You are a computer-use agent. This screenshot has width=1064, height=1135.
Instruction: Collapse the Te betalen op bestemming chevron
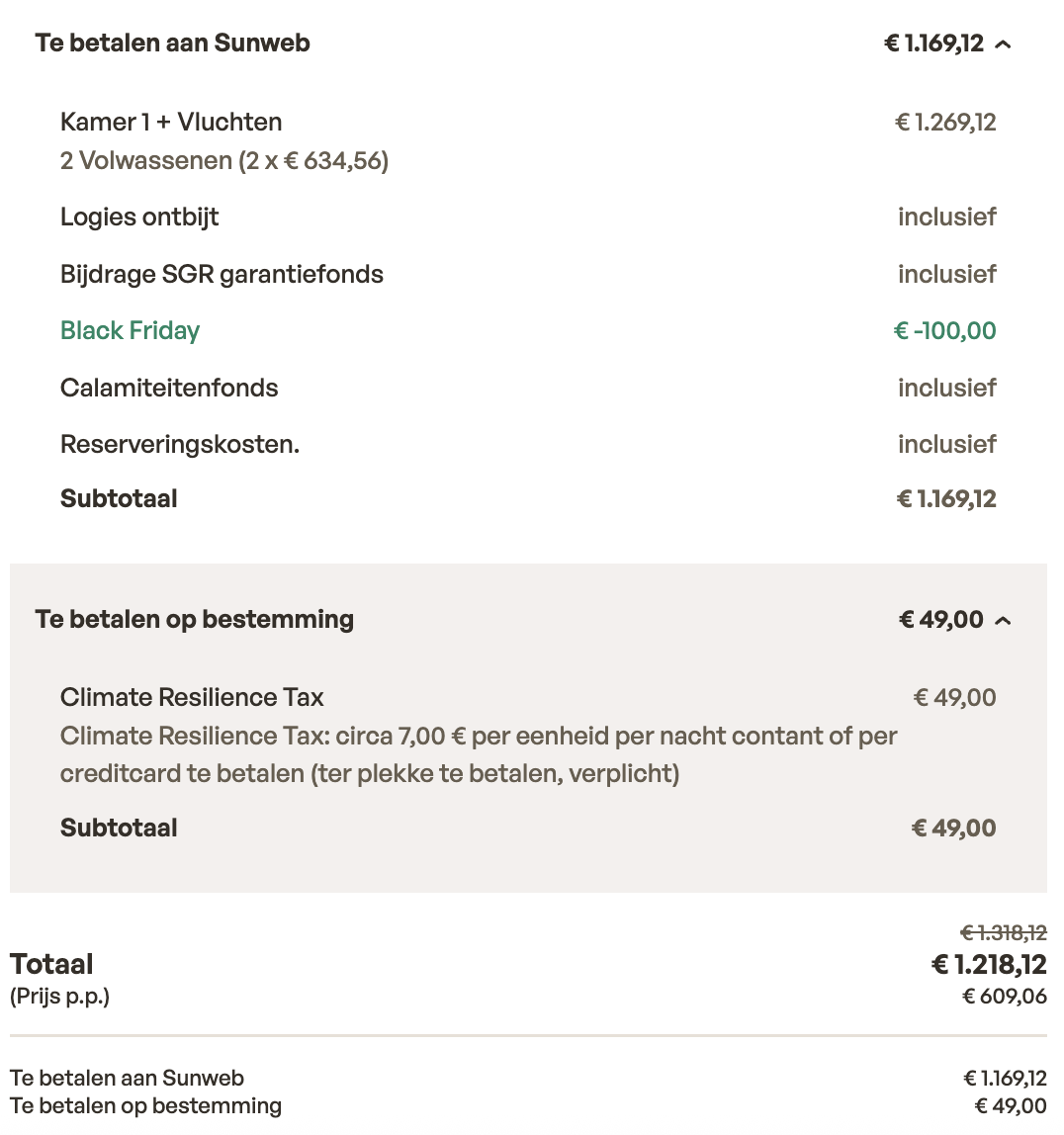tap(1003, 620)
